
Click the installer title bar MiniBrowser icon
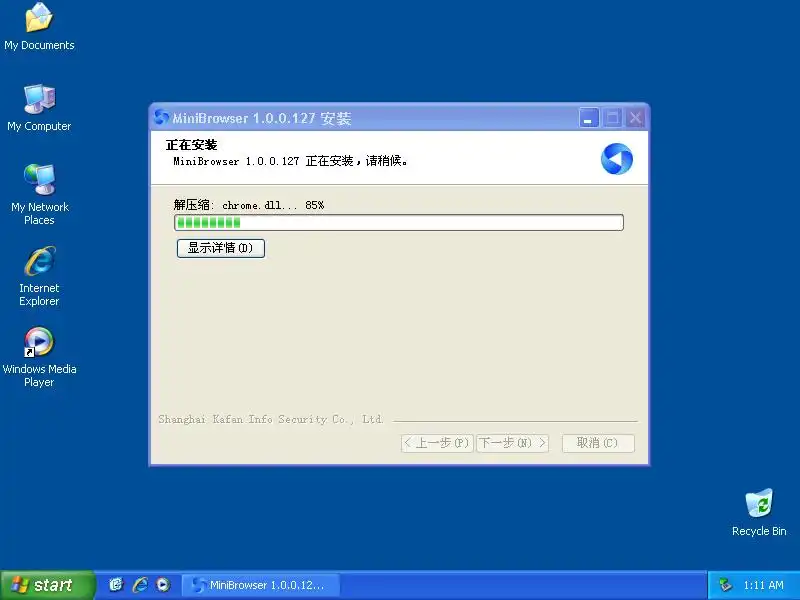click(x=161, y=118)
